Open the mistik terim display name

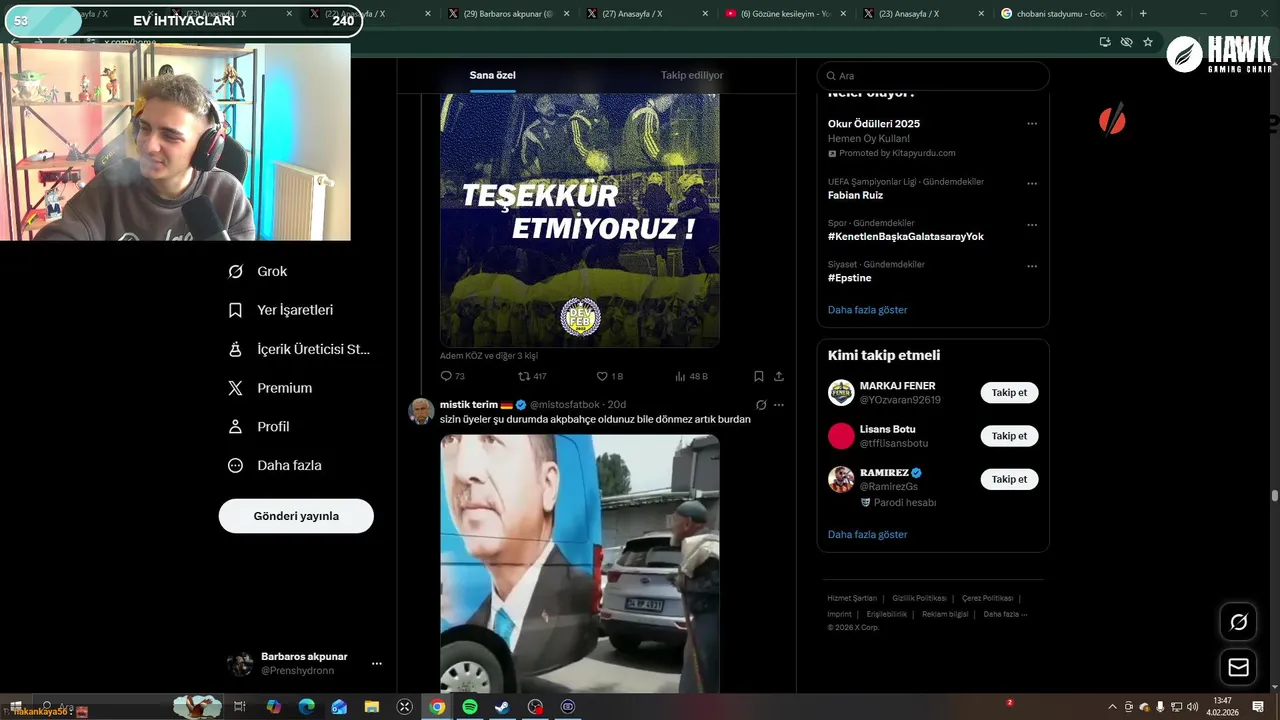tap(469, 405)
